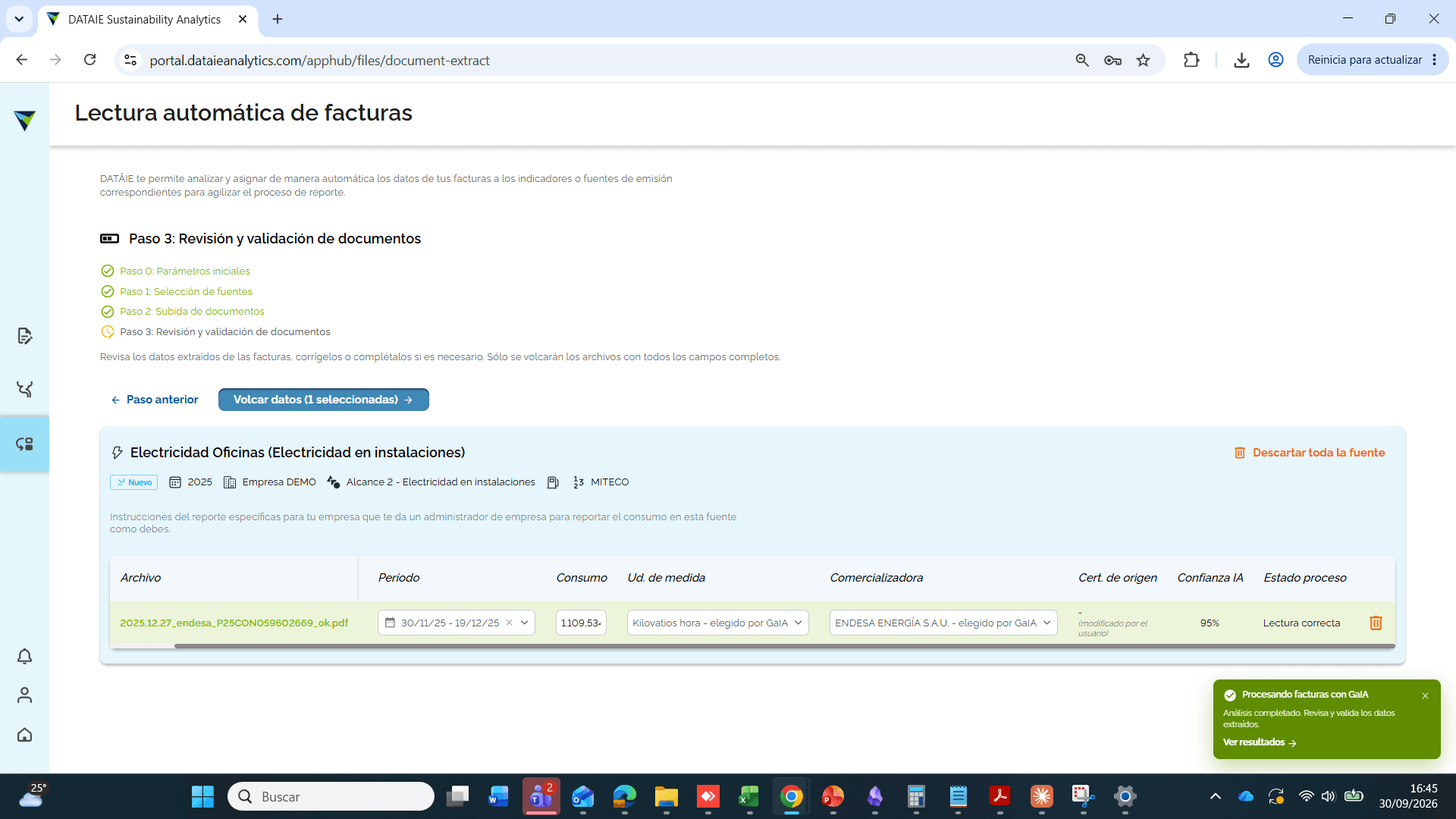This screenshot has height=819, width=1456.
Task: Click Paso anterior link
Action: click(x=155, y=400)
